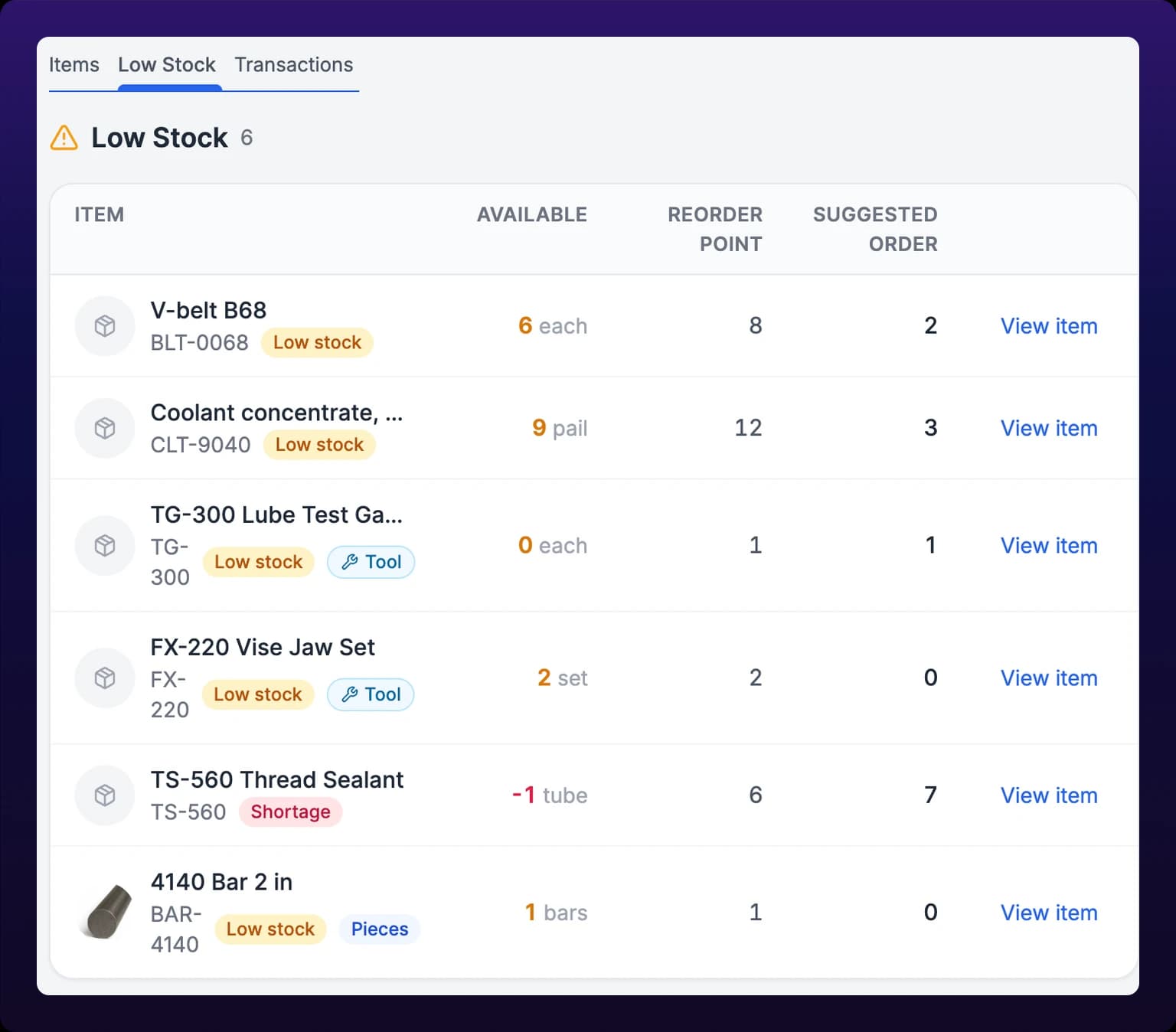The image size is (1176, 1032).
Task: Select the Coolant concentrate item name
Action: pos(276,413)
